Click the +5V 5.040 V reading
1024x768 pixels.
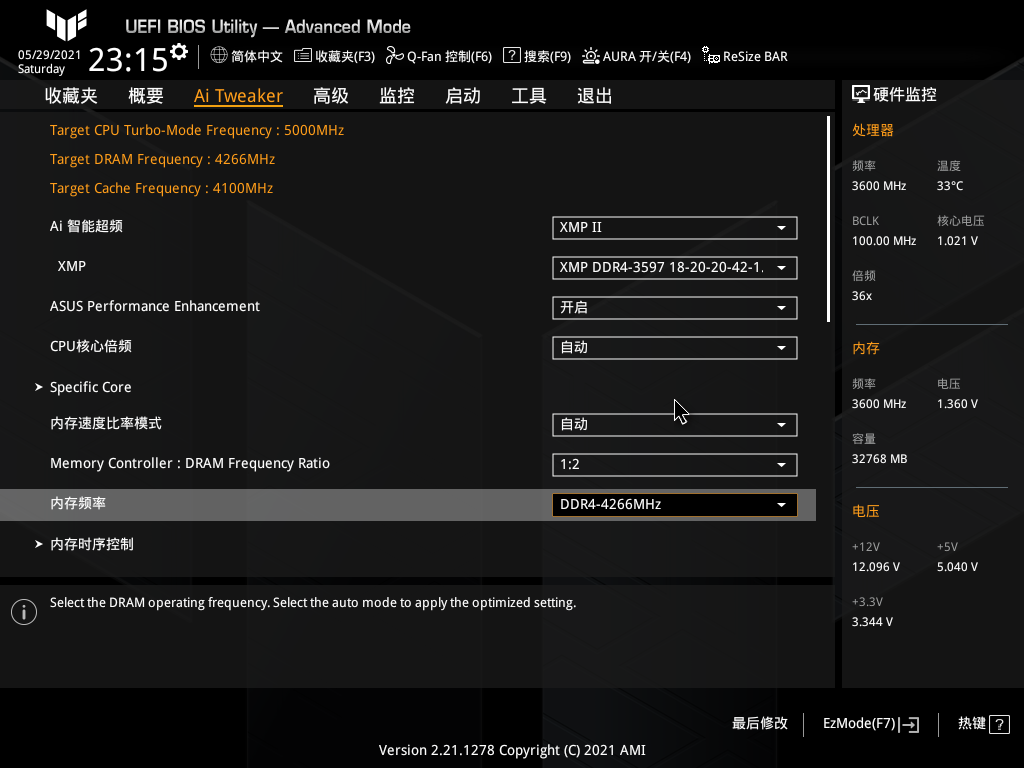[x=957, y=567]
